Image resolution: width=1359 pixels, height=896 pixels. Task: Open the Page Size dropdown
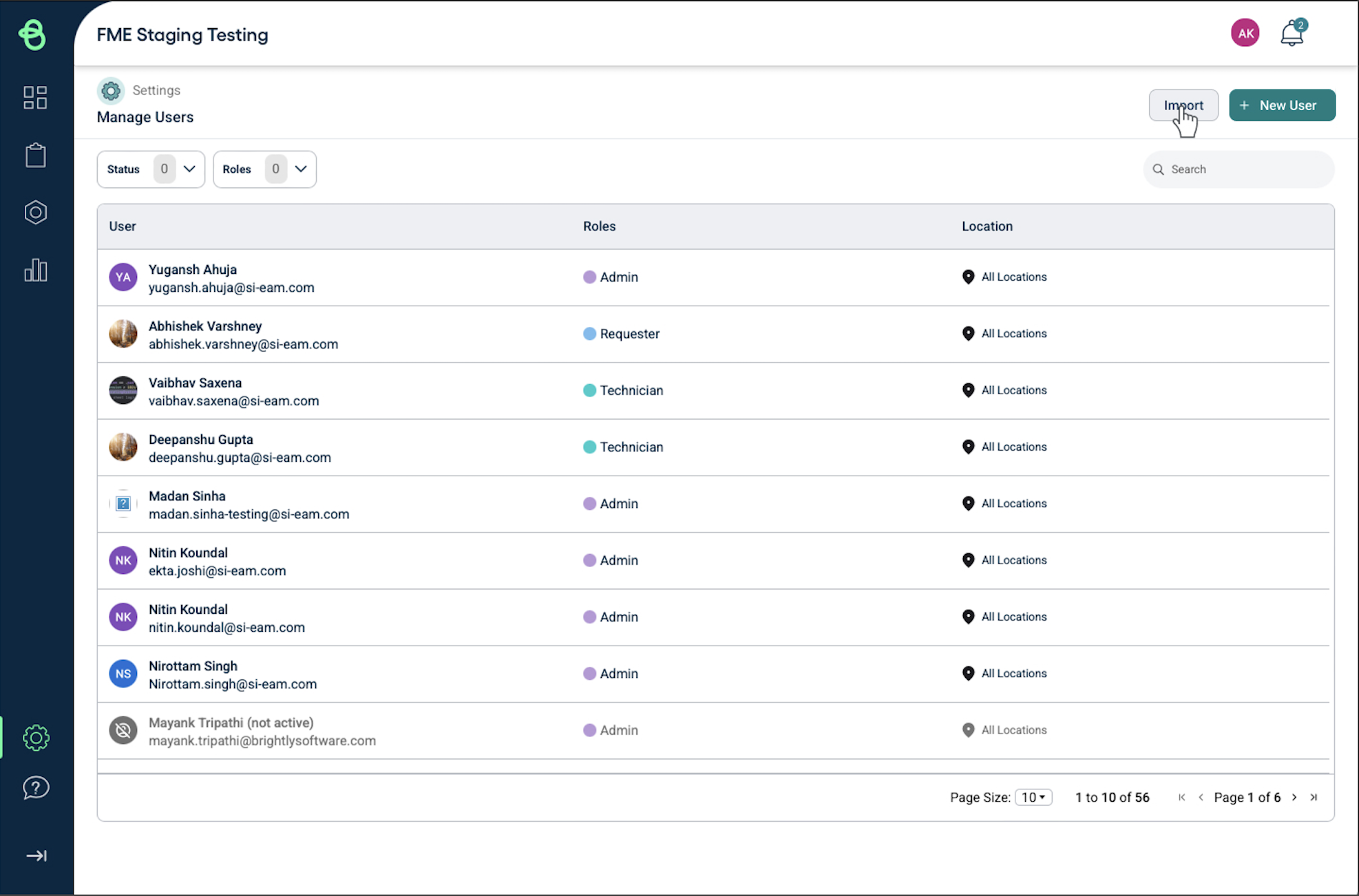1033,797
